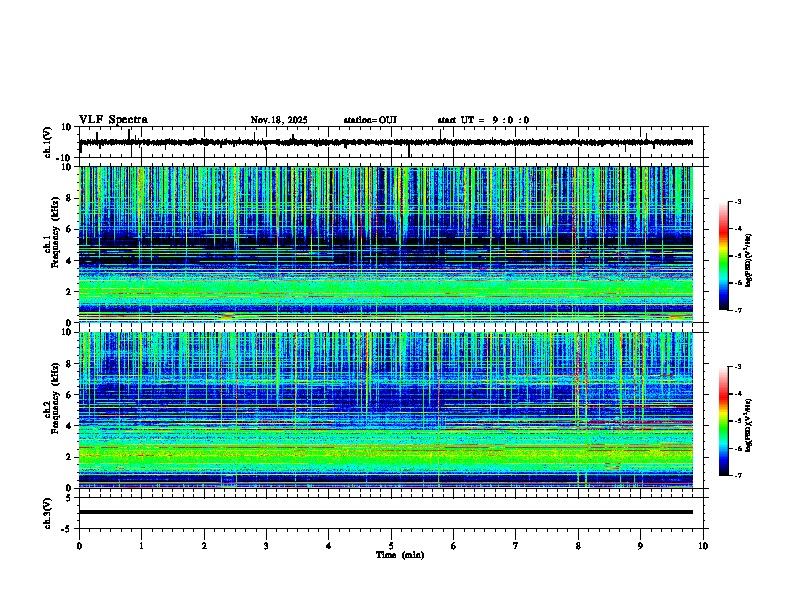Viewport: 792px width, 612px height.
Task: Click the ch.1 colorbar log(PSD) label
Action: (748, 261)
